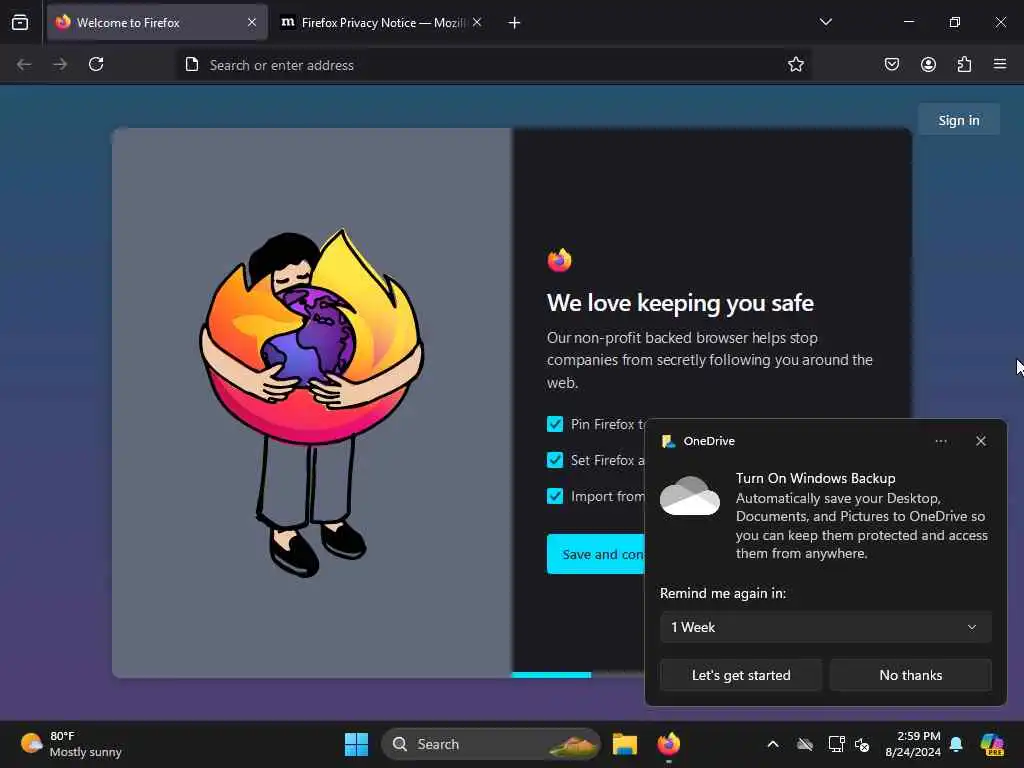Open Firefox account icon in toolbar
Image resolution: width=1024 pixels, height=768 pixels.
(x=928, y=64)
